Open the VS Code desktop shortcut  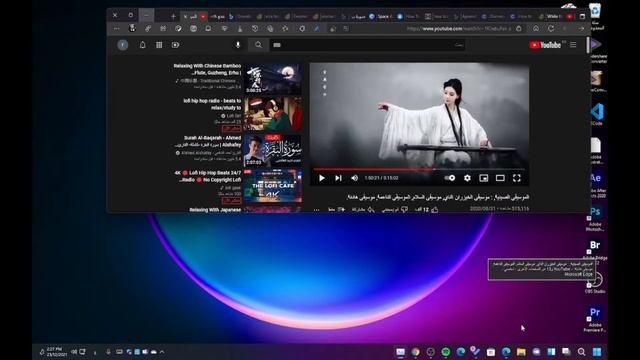597,114
